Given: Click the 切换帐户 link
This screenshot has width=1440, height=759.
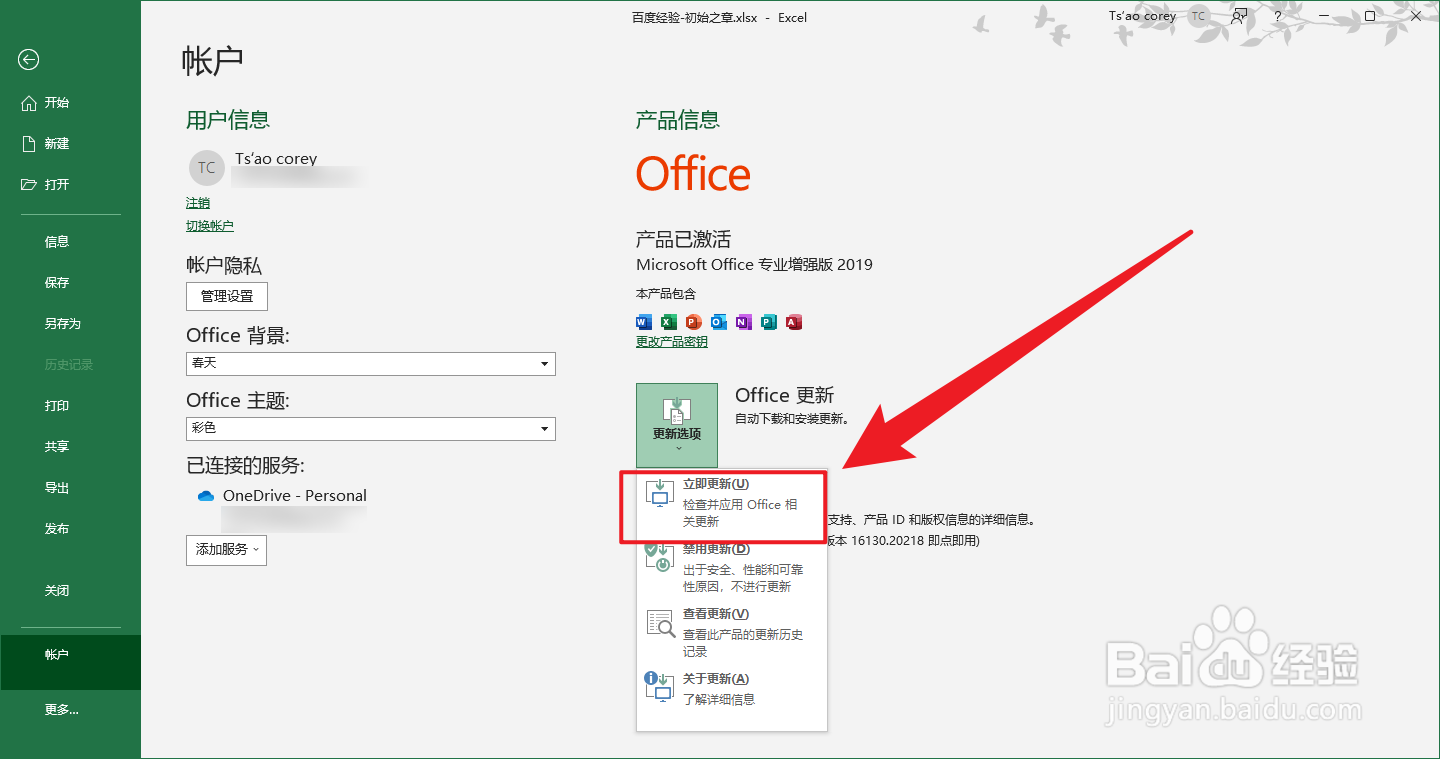Looking at the screenshot, I should pyautogui.click(x=210, y=226).
